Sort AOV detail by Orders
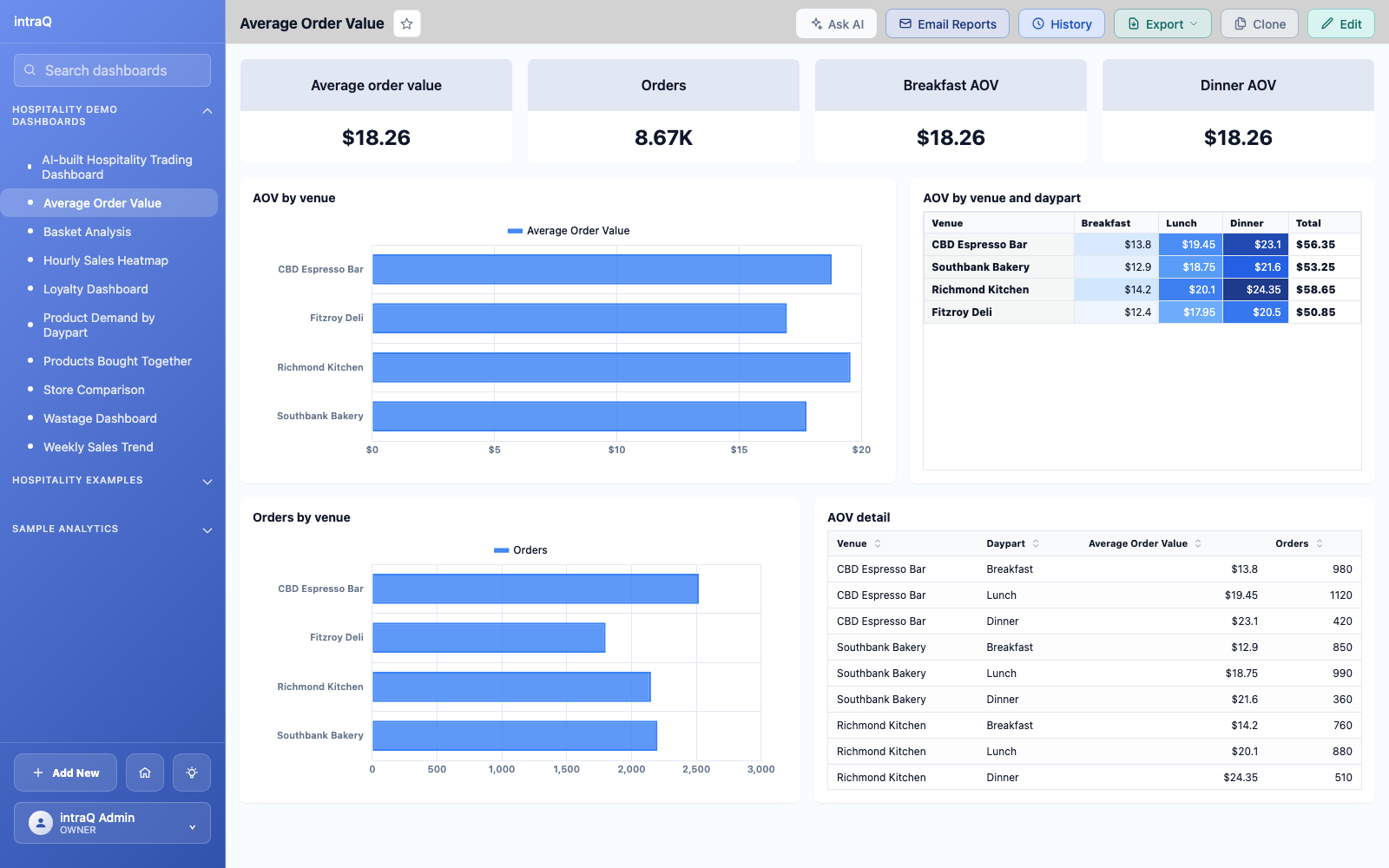Viewport: 1389px width, 868px height. pos(1320,543)
